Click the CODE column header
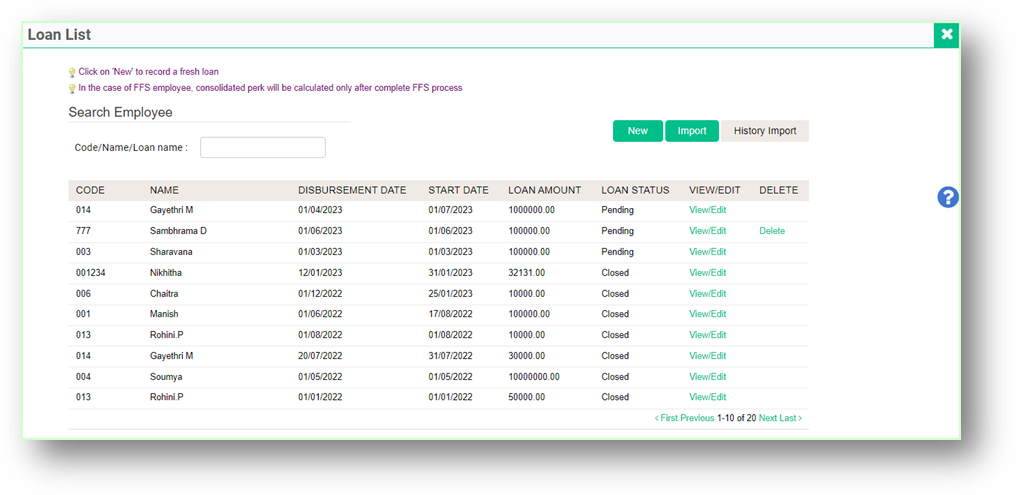This screenshot has height=495, width=1016. (90, 190)
